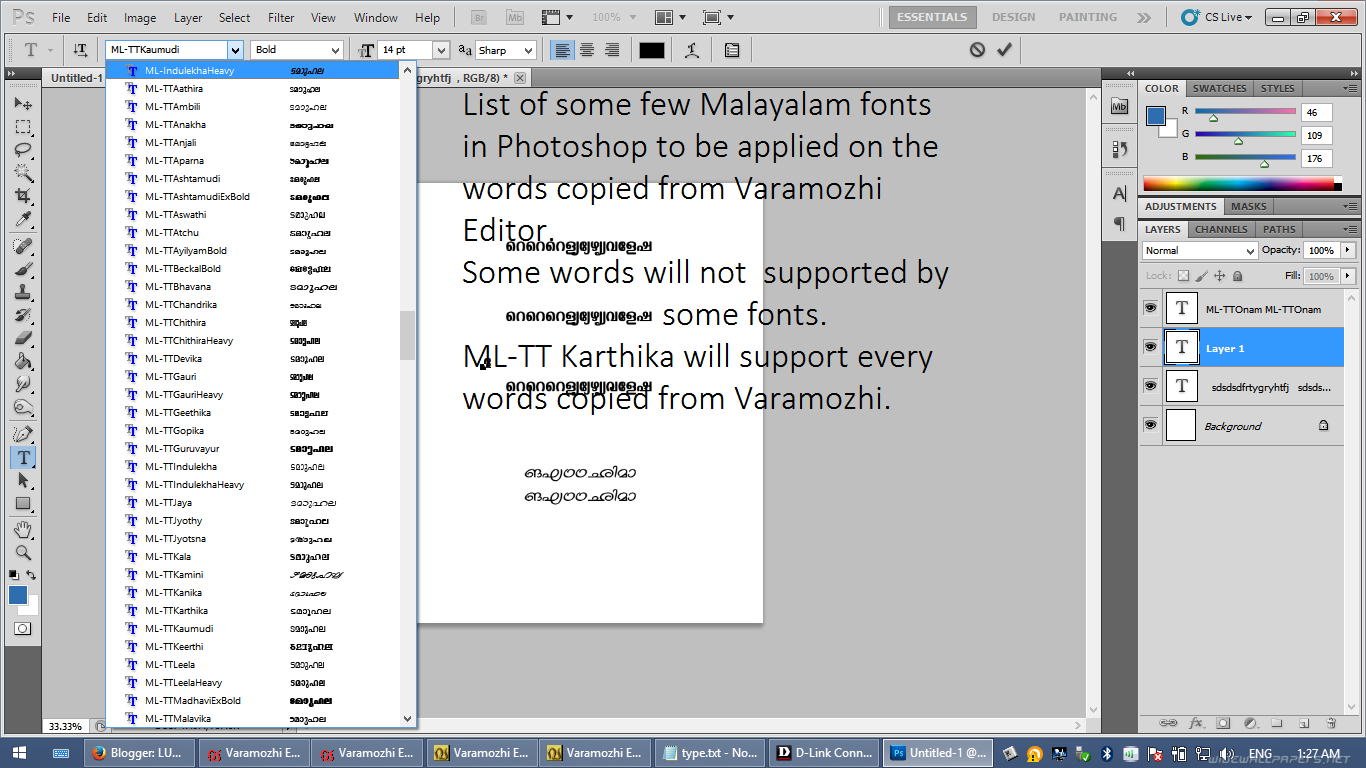Select the History Brush tool
This screenshot has width=1366, height=768.
pyautogui.click(x=23, y=316)
